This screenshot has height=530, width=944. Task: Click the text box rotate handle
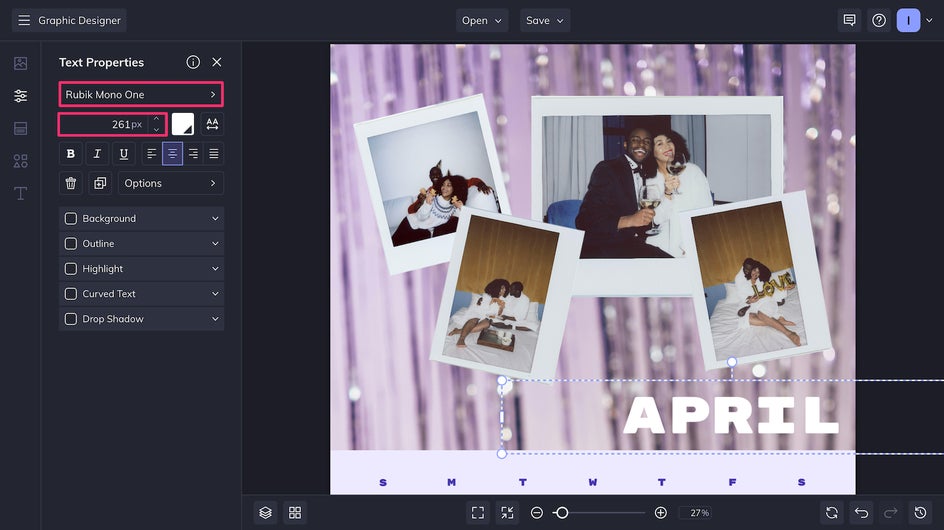tap(731, 362)
